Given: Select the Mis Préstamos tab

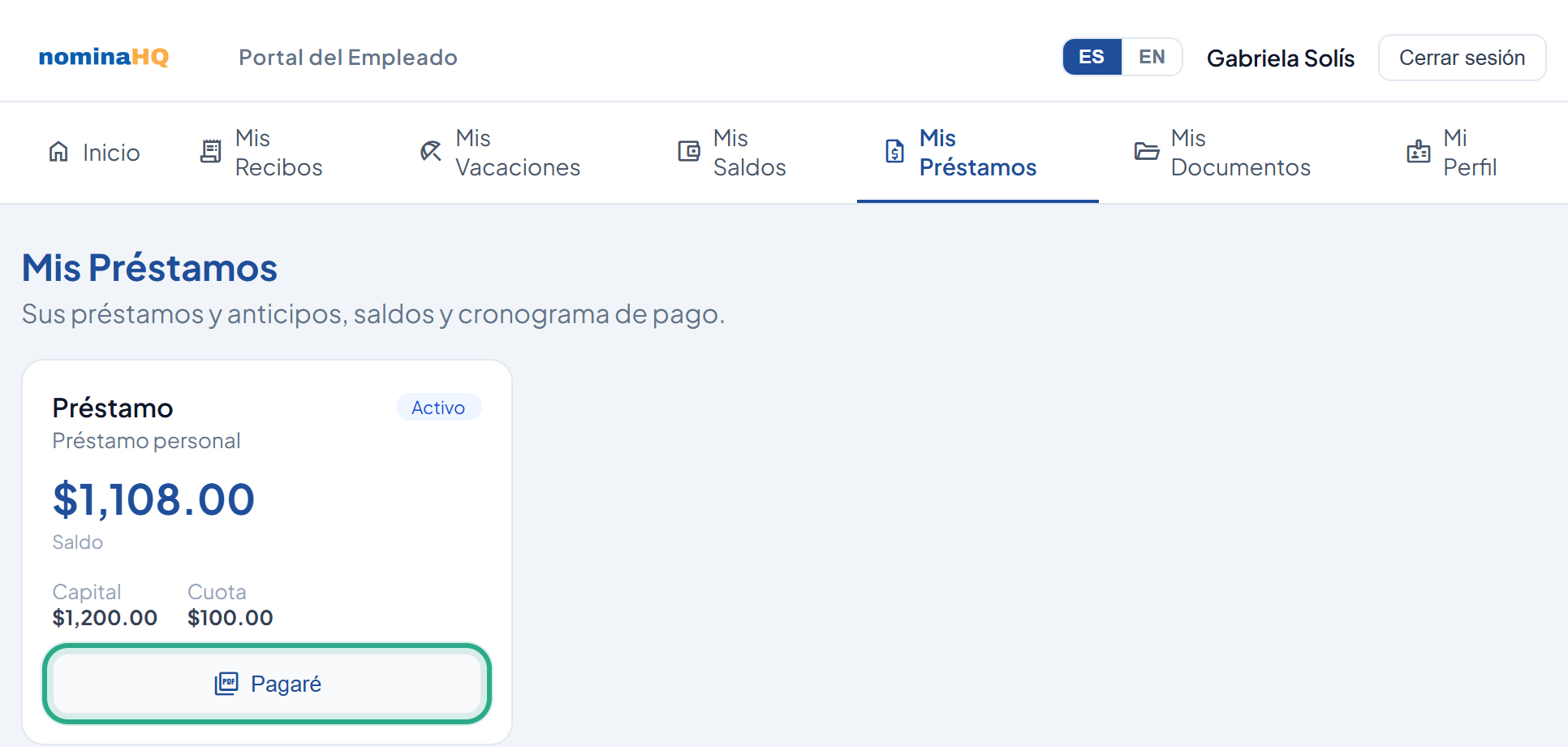Looking at the screenshot, I should pyautogui.click(x=978, y=153).
